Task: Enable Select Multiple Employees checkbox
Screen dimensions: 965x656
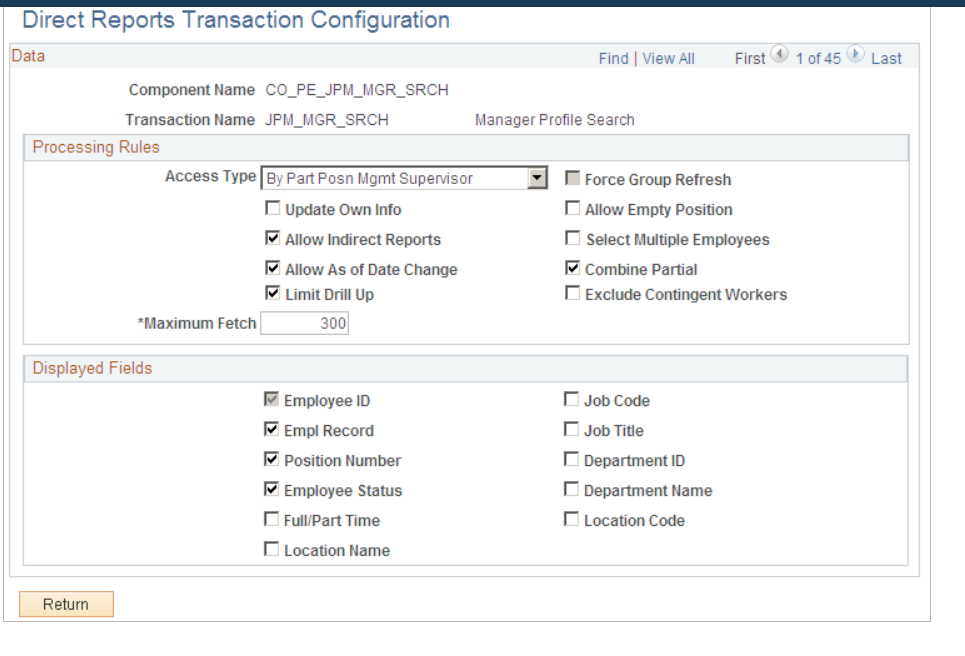Action: tap(572, 239)
